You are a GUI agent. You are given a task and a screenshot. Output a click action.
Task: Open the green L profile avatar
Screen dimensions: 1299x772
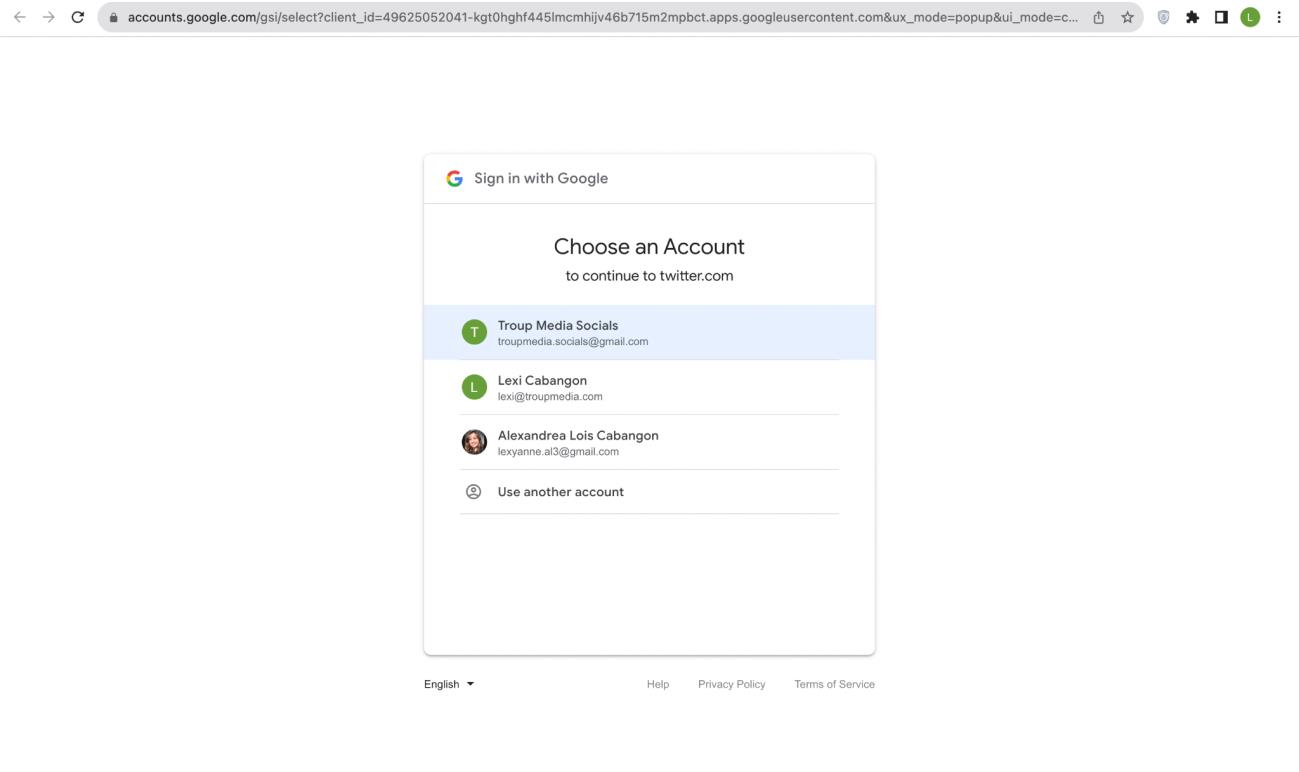click(1250, 17)
